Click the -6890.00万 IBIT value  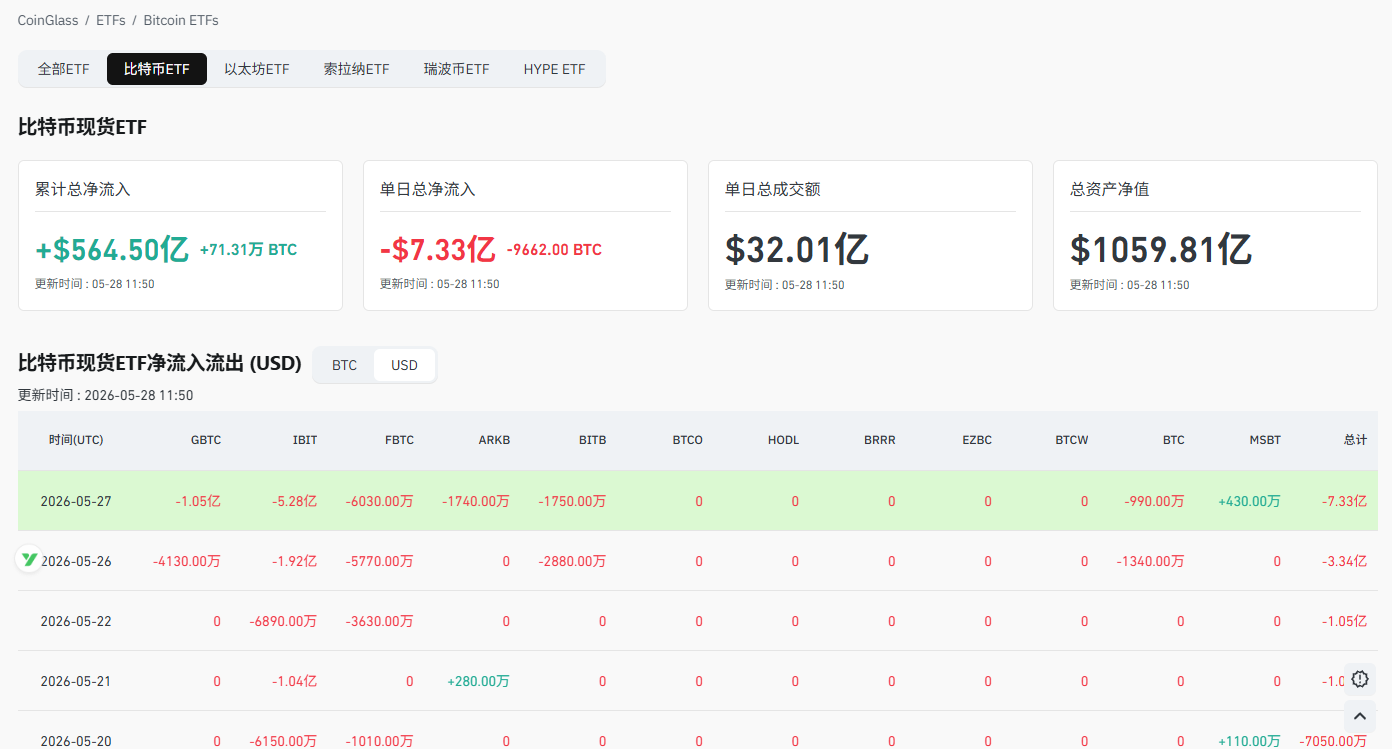click(x=284, y=621)
